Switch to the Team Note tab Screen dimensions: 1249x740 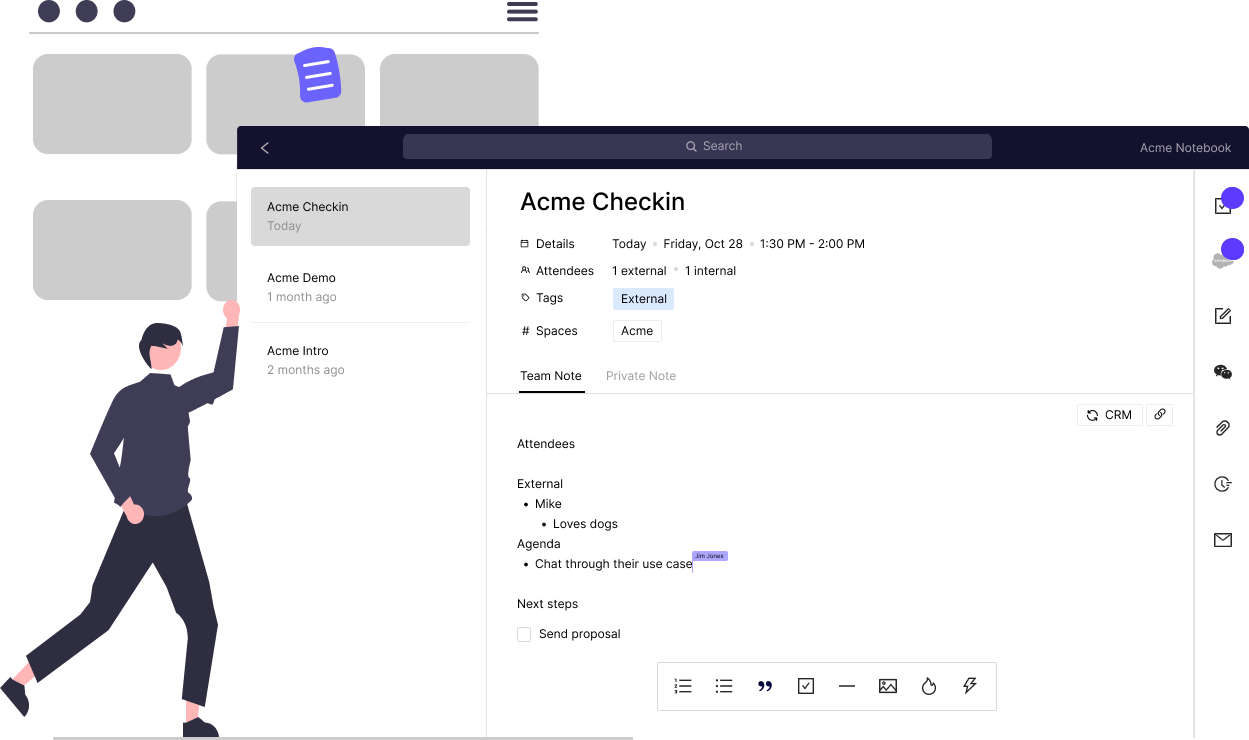551,376
